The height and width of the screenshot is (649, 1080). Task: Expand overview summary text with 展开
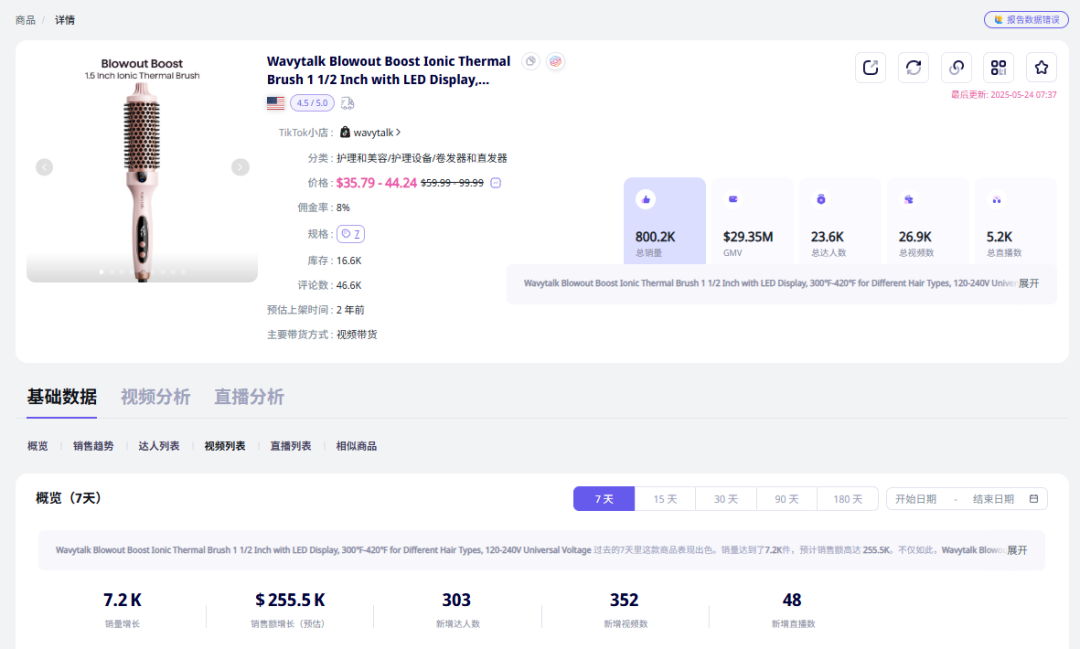pyautogui.click(x=1017, y=550)
